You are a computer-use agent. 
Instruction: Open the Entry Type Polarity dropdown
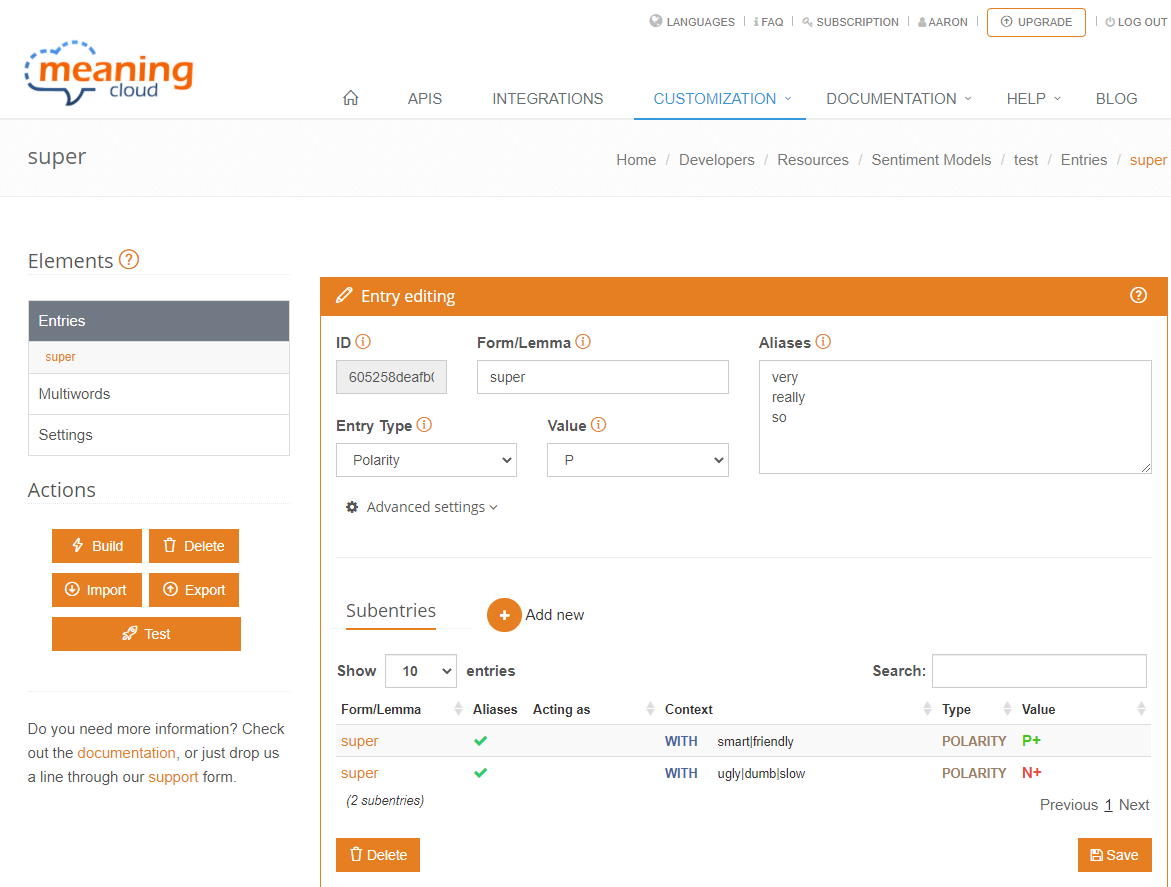pyautogui.click(x=426, y=460)
